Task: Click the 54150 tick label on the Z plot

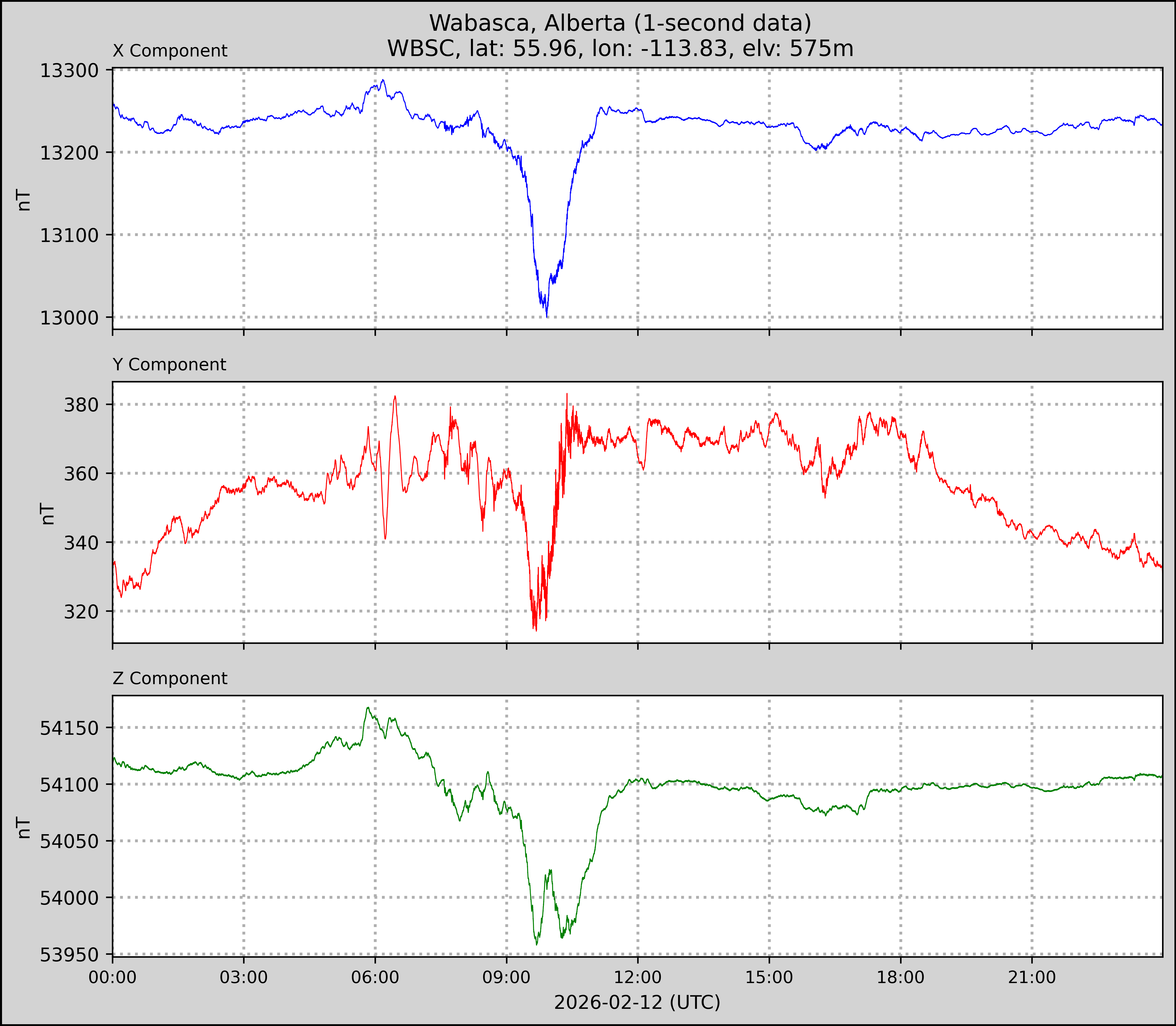Action: 69,728
